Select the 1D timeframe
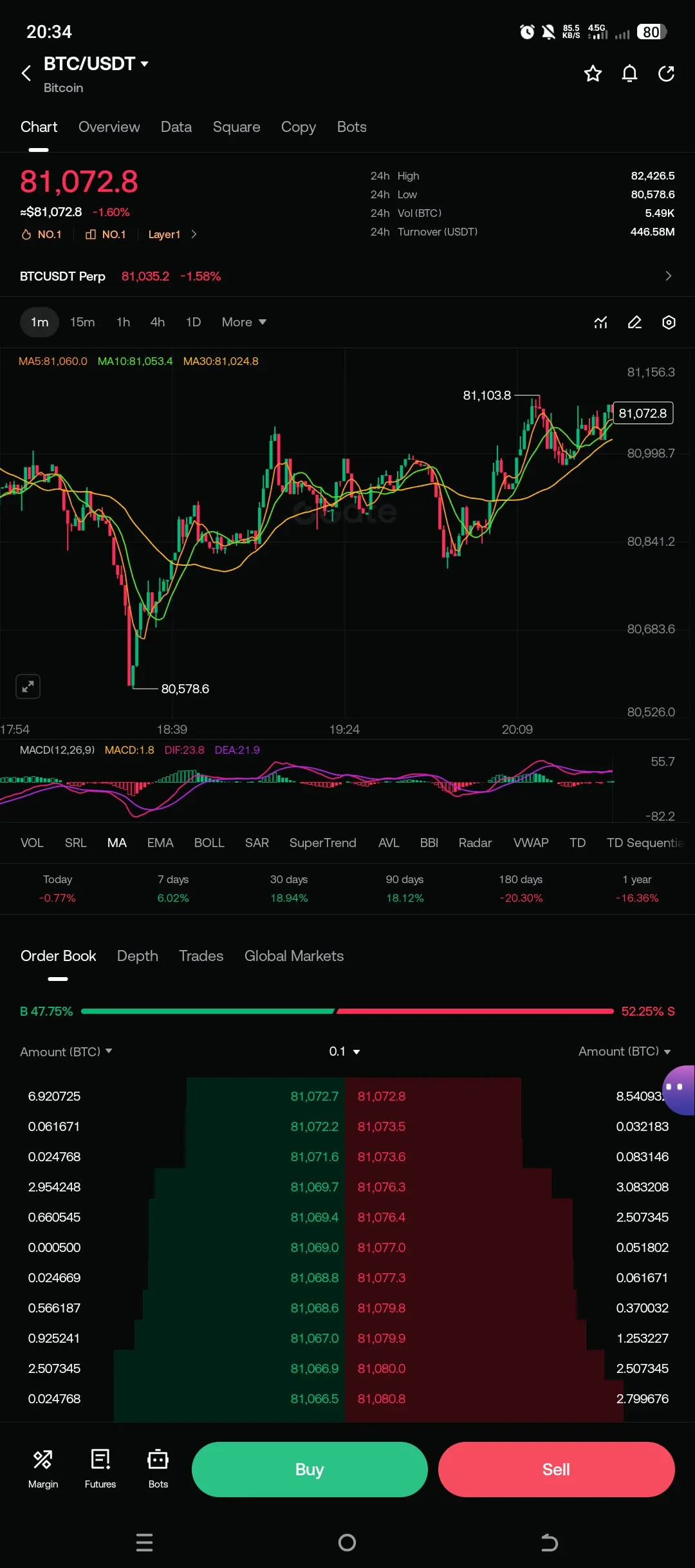This screenshot has width=695, height=1568. tap(193, 322)
